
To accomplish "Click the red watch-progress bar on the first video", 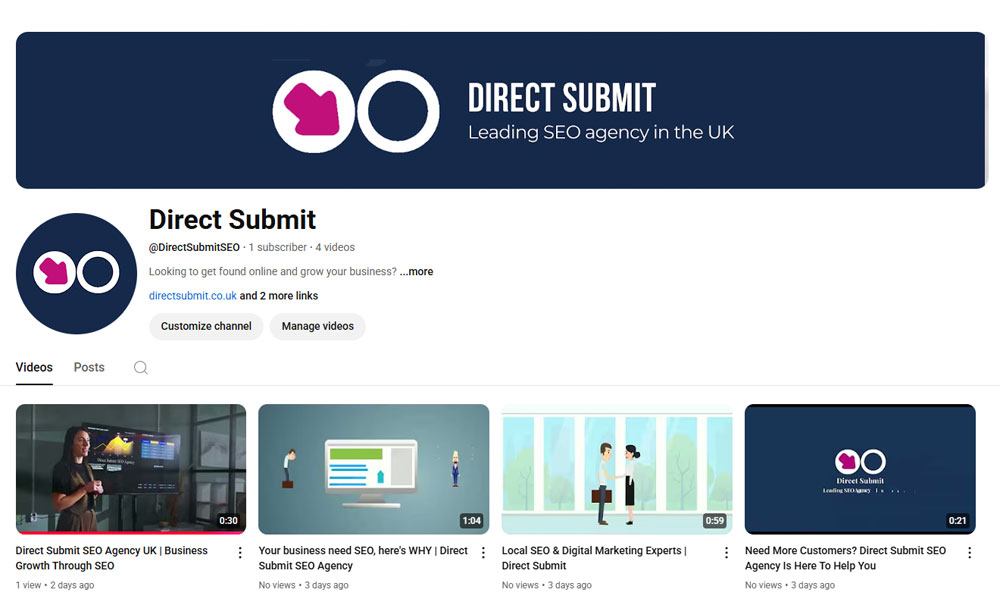I will pyautogui.click(x=131, y=532).
